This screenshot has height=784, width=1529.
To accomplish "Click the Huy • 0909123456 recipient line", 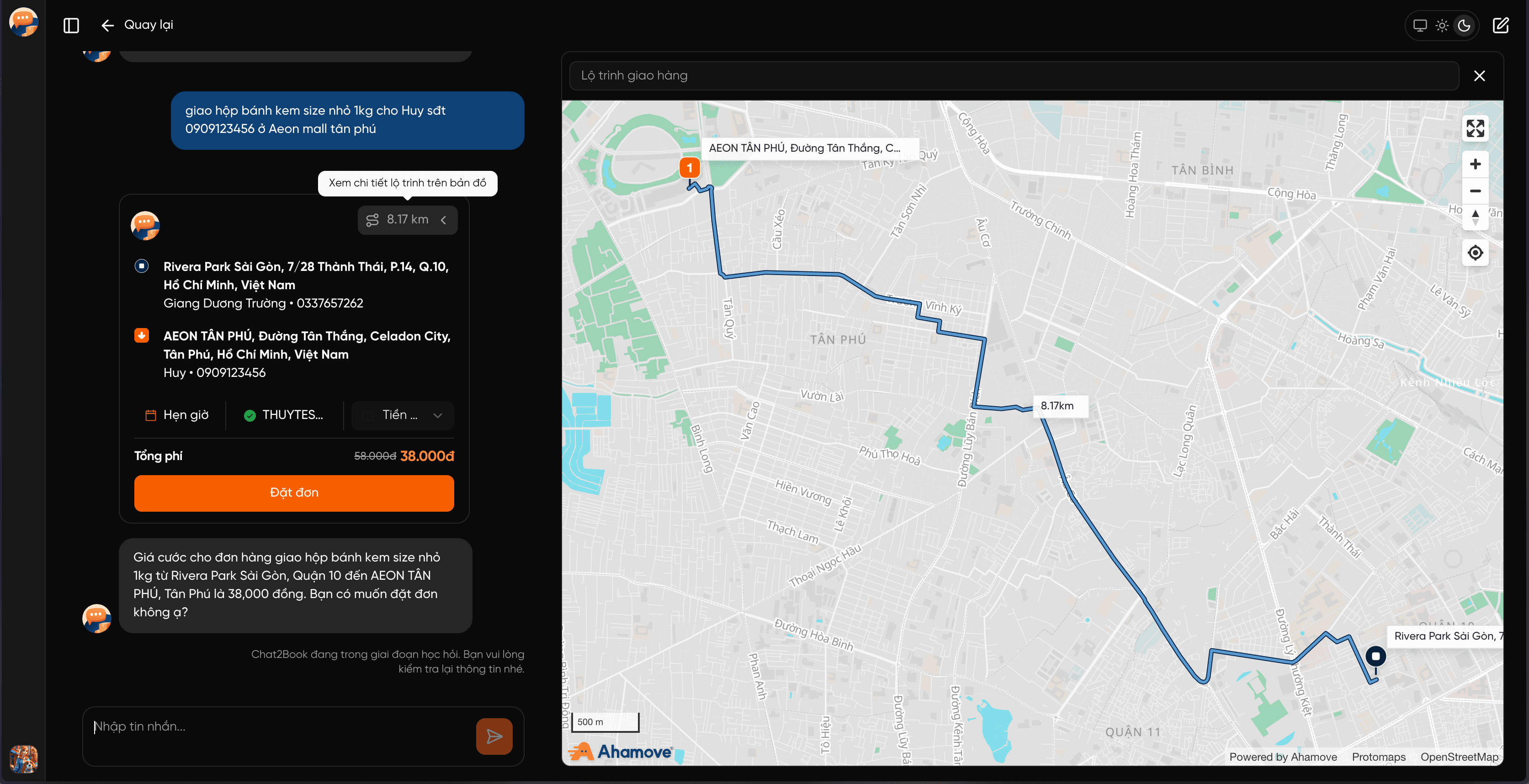I will 214,373.
